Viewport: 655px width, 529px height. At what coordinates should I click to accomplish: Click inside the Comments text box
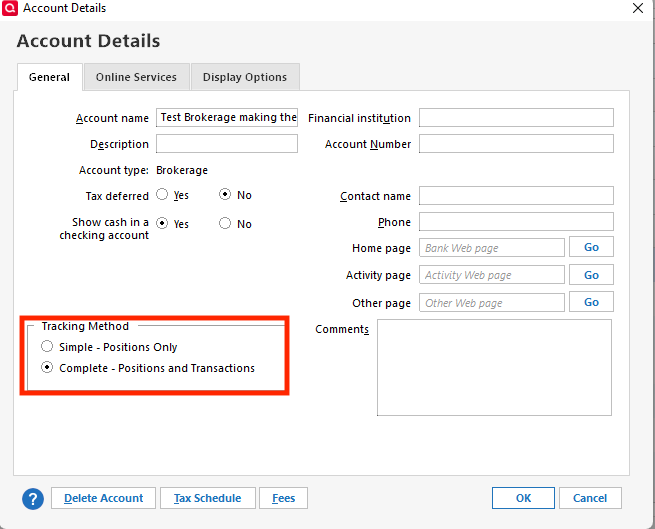click(493, 367)
